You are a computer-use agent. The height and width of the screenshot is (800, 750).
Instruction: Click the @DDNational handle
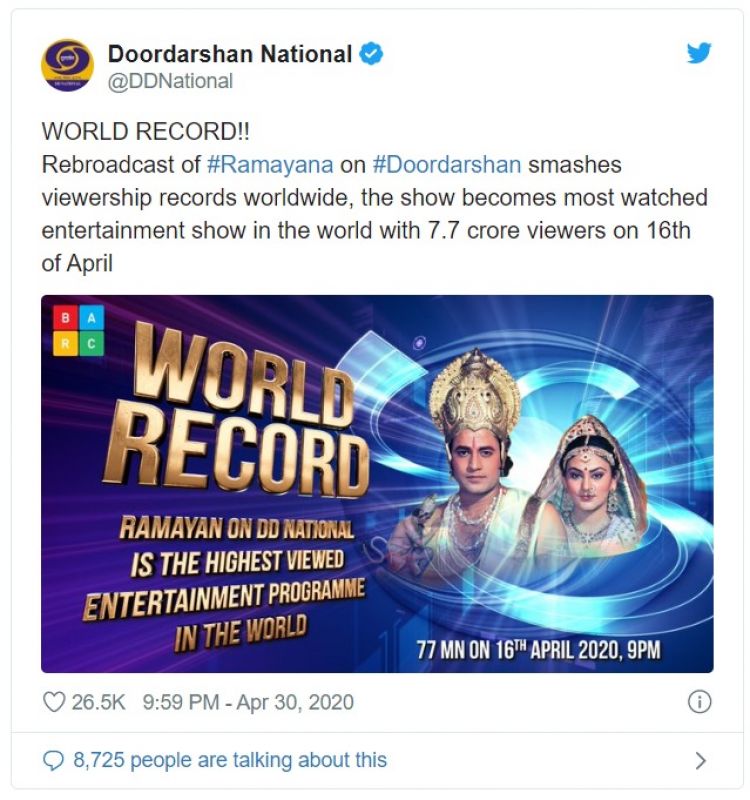(x=170, y=81)
